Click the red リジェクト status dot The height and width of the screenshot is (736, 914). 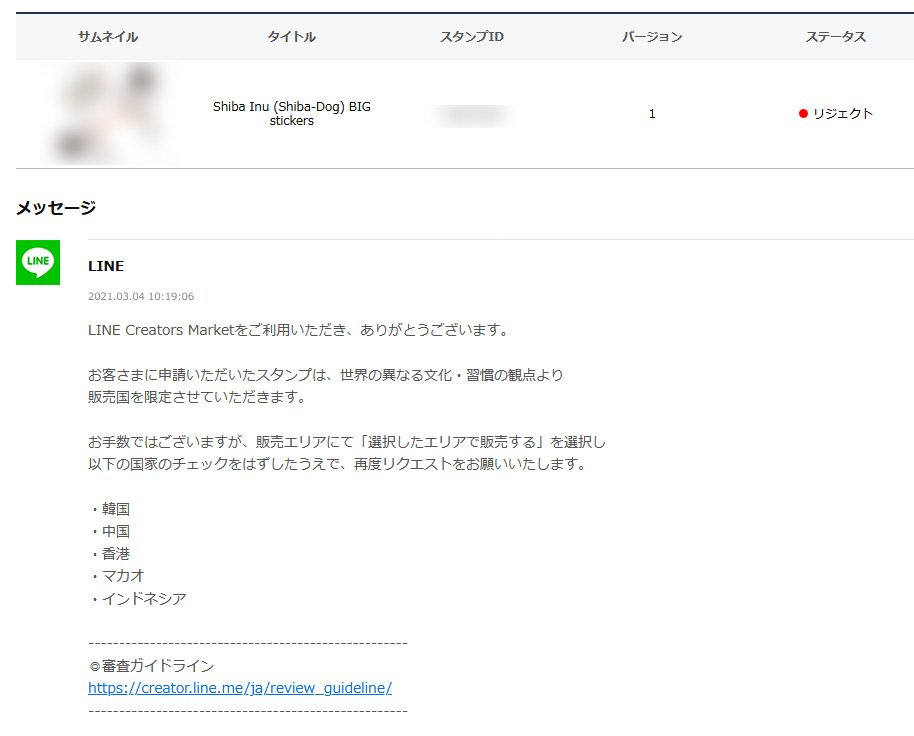(803, 114)
